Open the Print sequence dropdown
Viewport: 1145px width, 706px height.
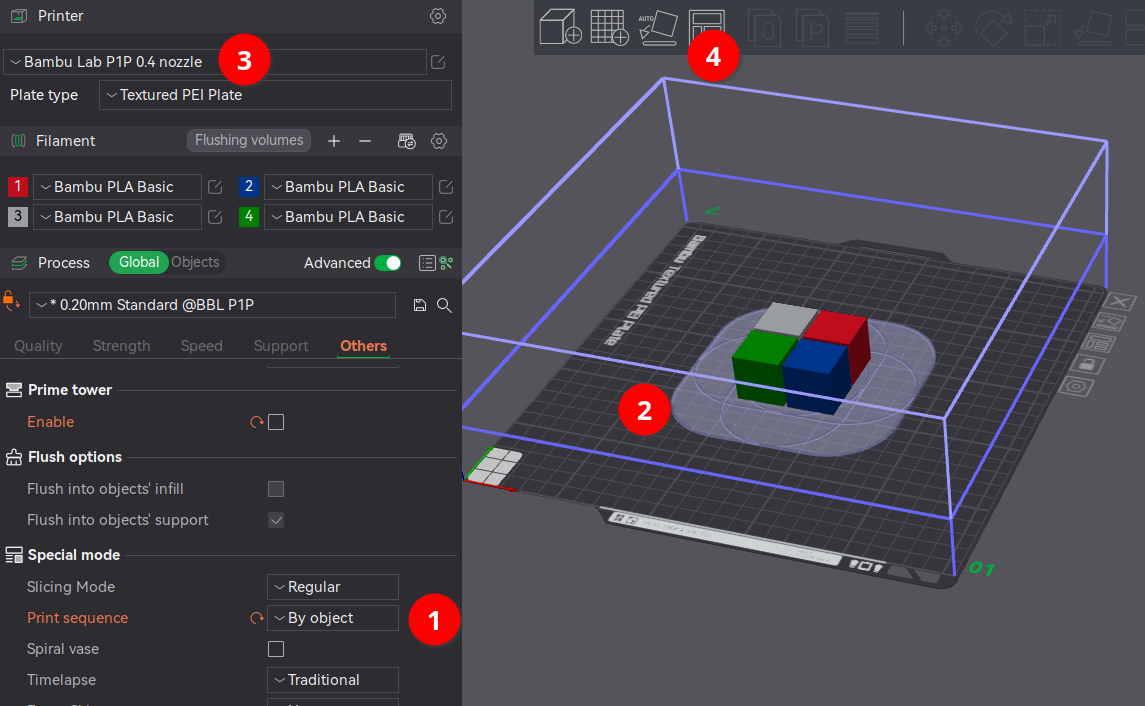click(x=332, y=618)
